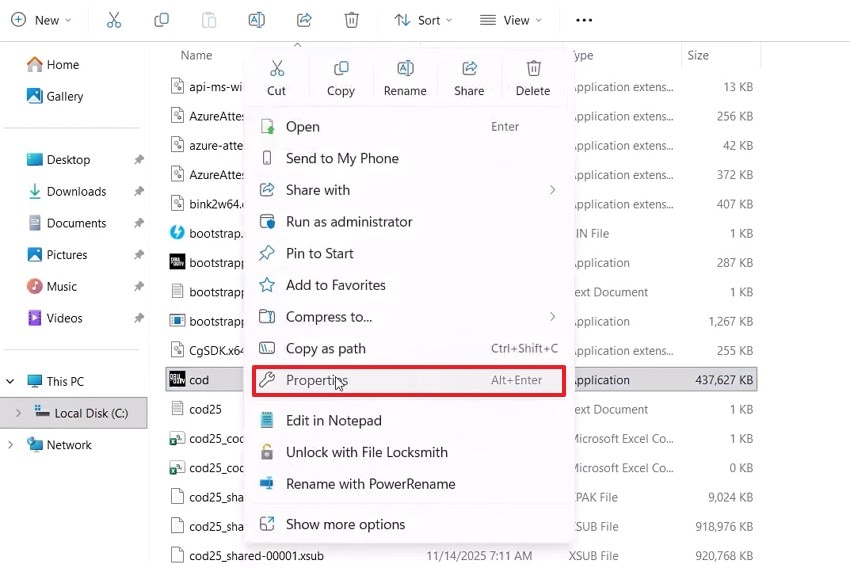Choose Copy in the context menu header
850x568 pixels.
pyautogui.click(x=340, y=79)
